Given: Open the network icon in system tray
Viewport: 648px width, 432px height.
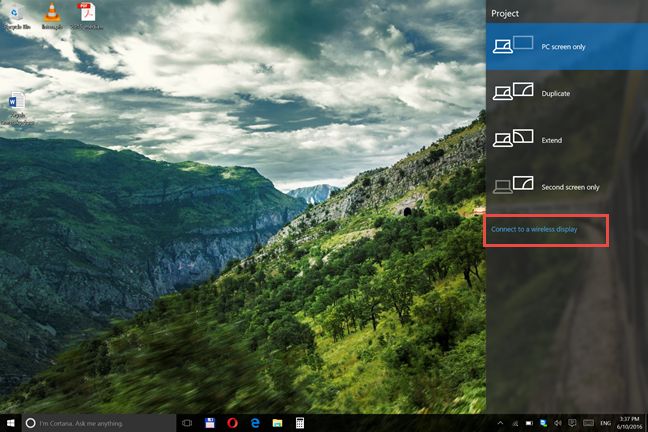Looking at the screenshot, I should 515,423.
